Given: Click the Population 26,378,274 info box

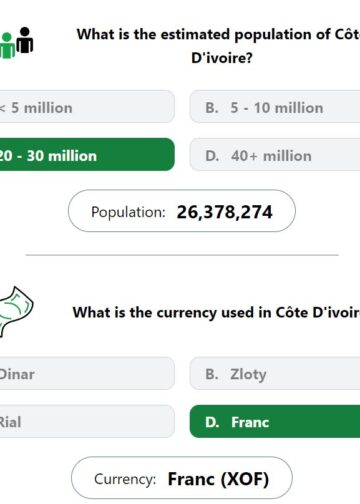Looking at the screenshot, I should point(182,211).
